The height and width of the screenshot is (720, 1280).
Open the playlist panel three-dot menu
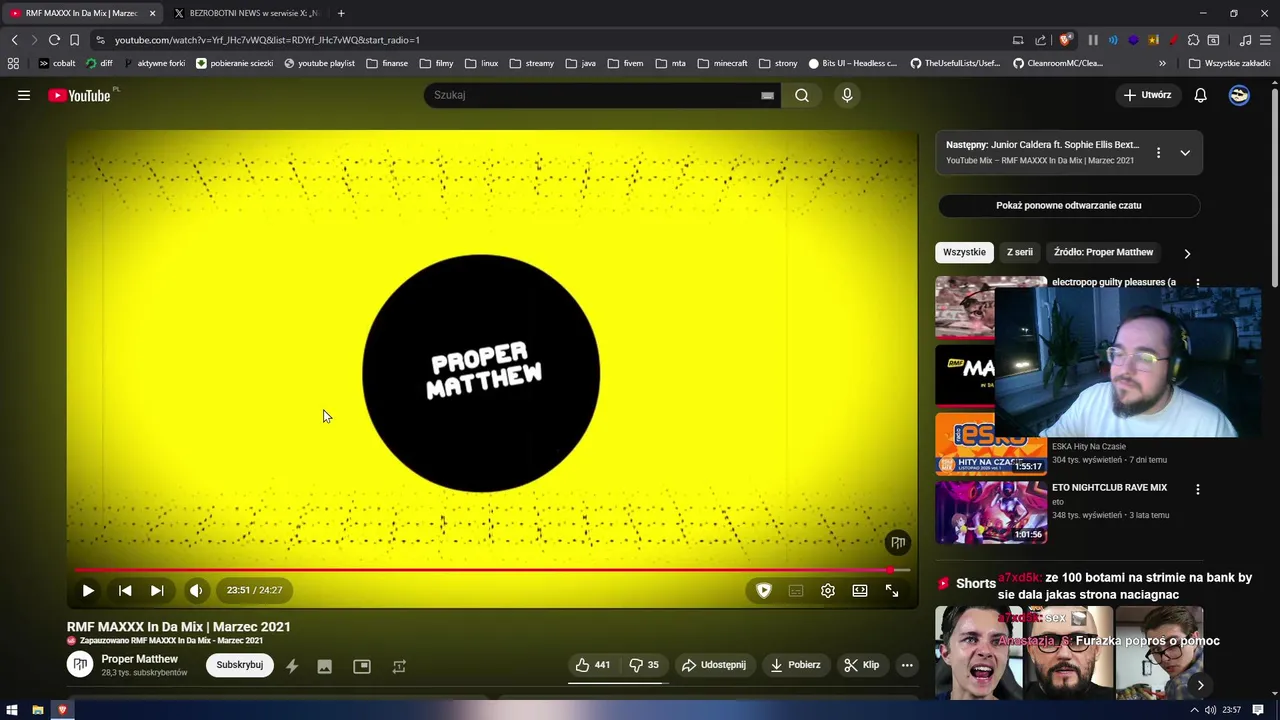[x=1158, y=153]
